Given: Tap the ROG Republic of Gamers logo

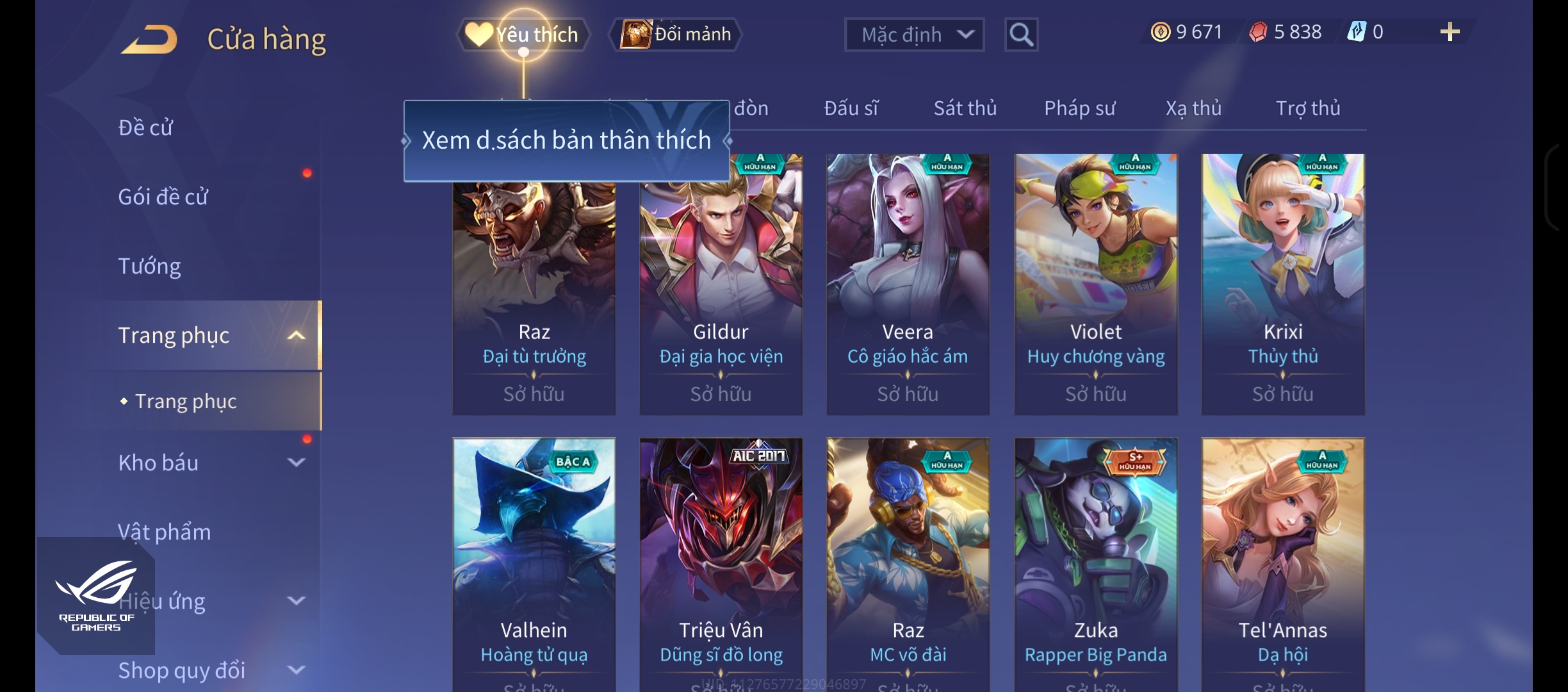Looking at the screenshot, I should [96, 596].
